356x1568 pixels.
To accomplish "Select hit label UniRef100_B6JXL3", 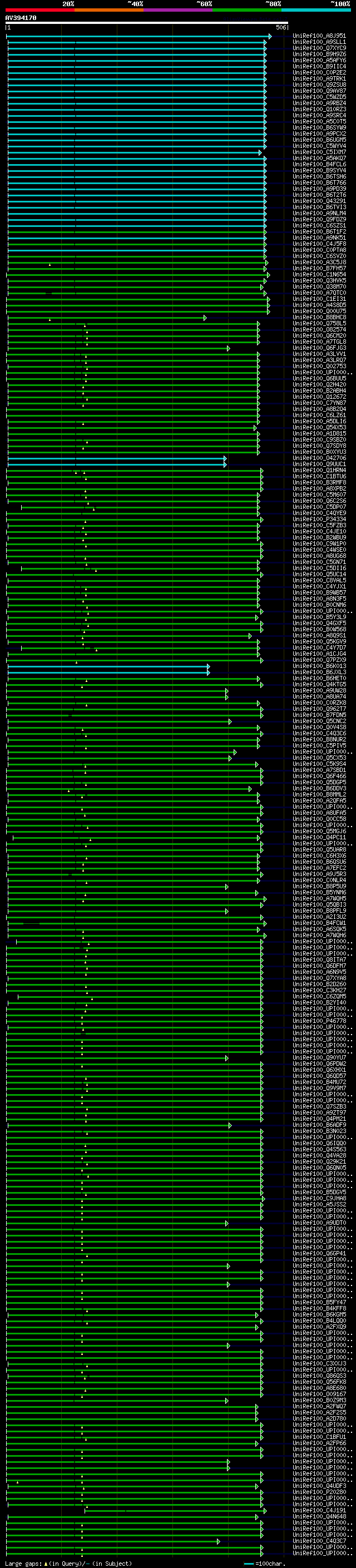I will [319, 672].
